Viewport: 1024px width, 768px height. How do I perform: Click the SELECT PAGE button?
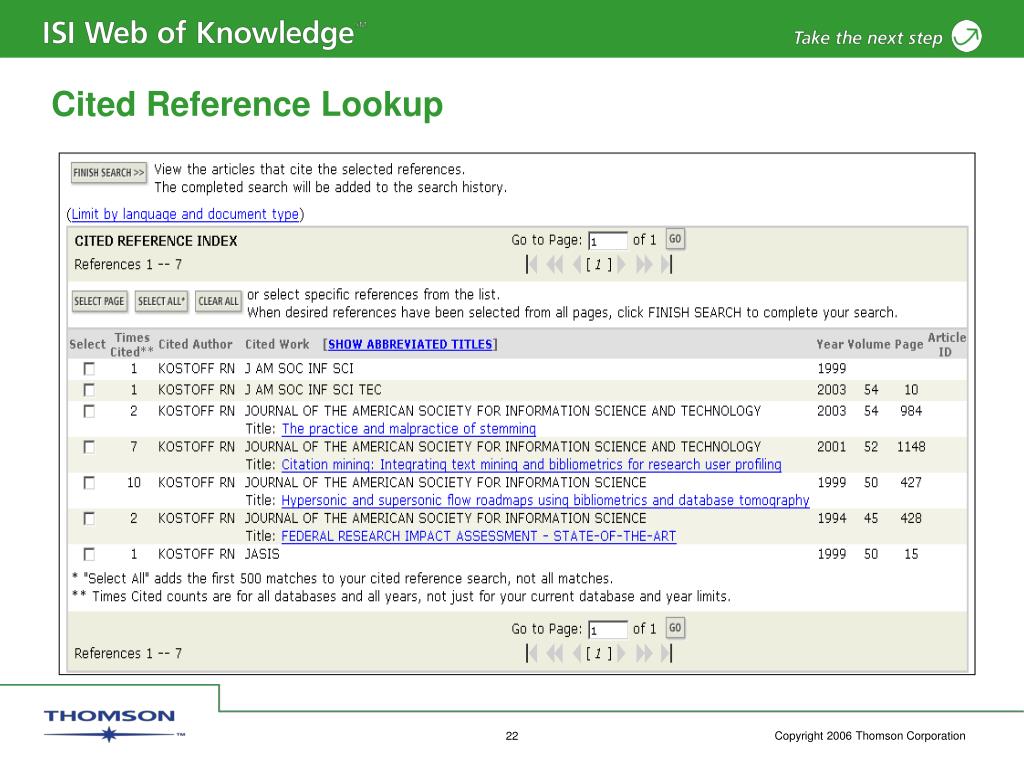point(99,301)
